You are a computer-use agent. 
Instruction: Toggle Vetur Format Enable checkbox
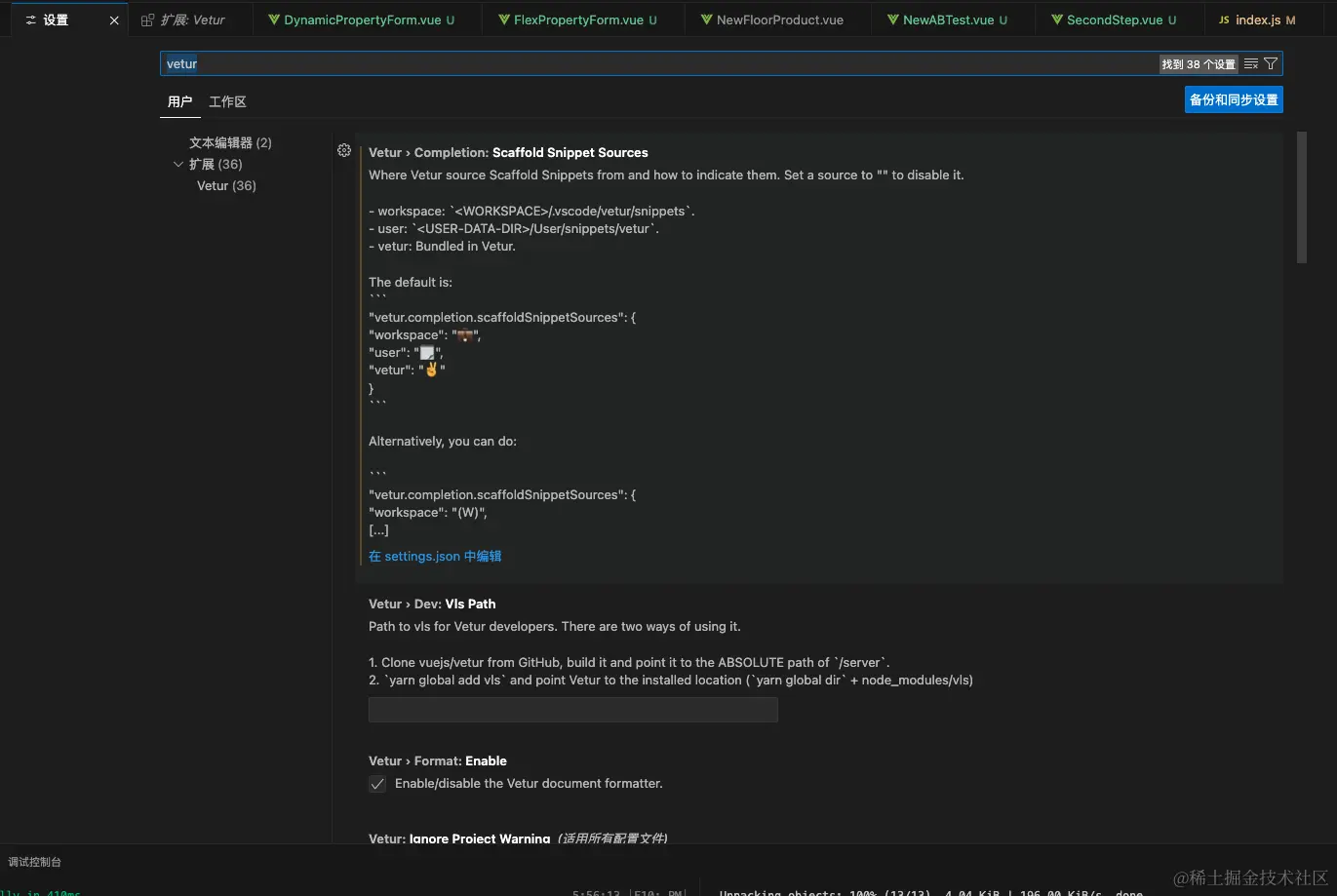[x=377, y=784]
